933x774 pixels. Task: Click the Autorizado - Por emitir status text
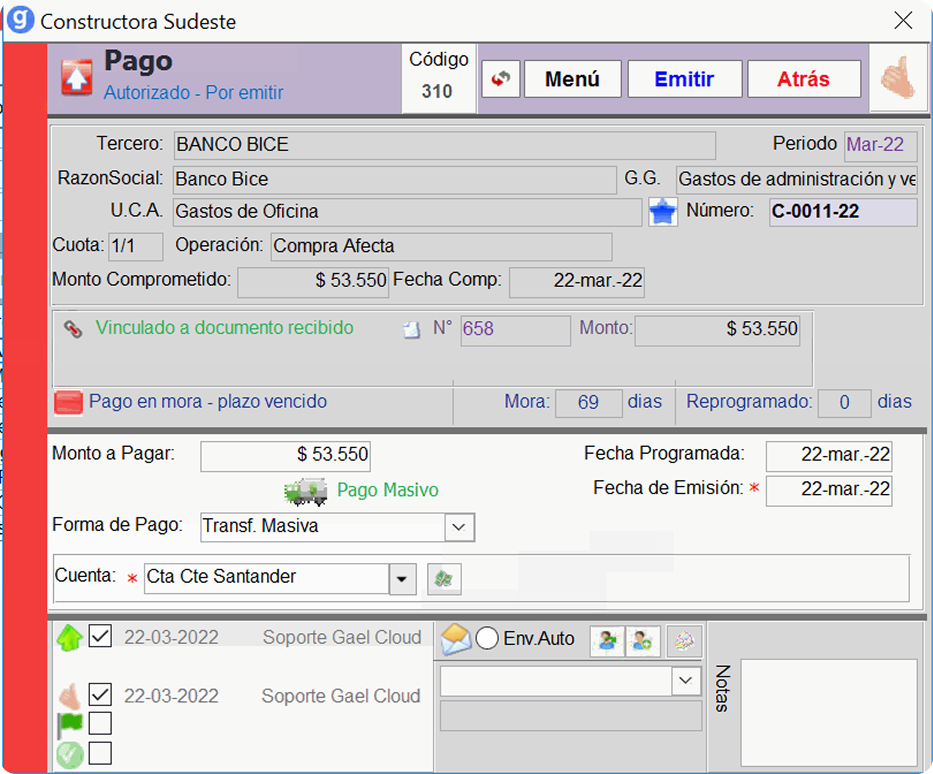click(193, 93)
